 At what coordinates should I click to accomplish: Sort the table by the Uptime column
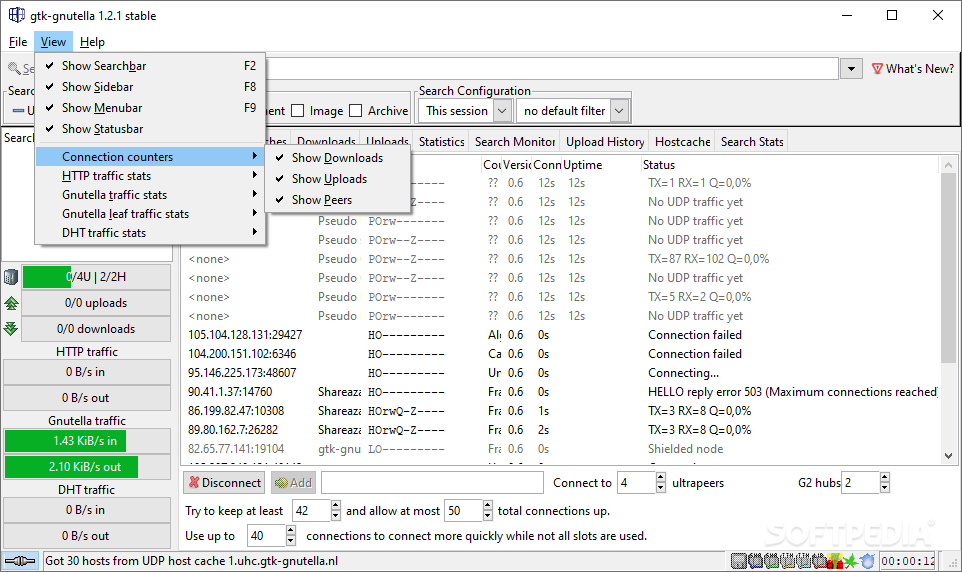(600, 164)
